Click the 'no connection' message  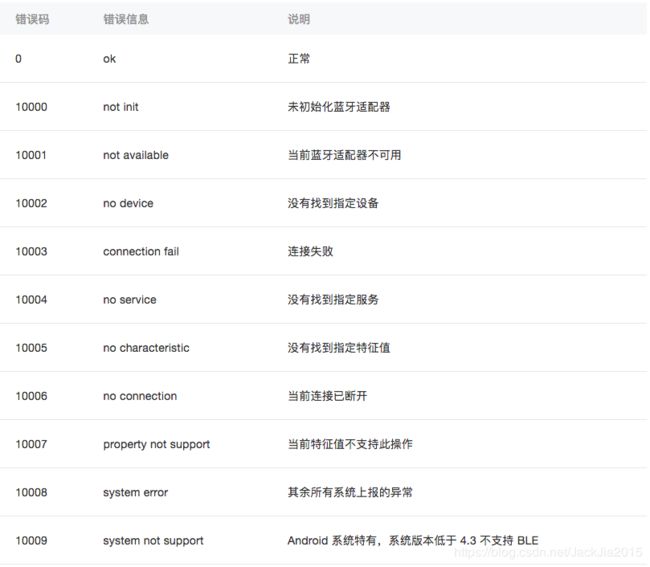[140, 396]
